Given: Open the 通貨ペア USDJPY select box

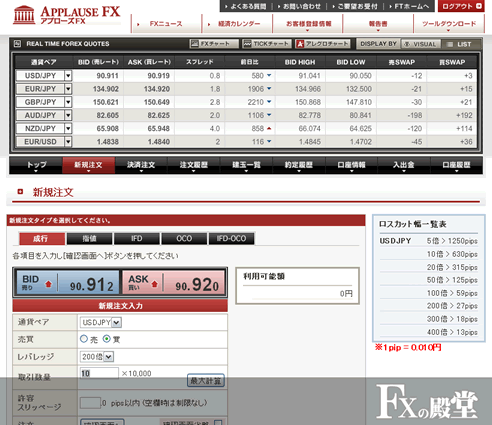Looking at the screenshot, I should tap(101, 322).
